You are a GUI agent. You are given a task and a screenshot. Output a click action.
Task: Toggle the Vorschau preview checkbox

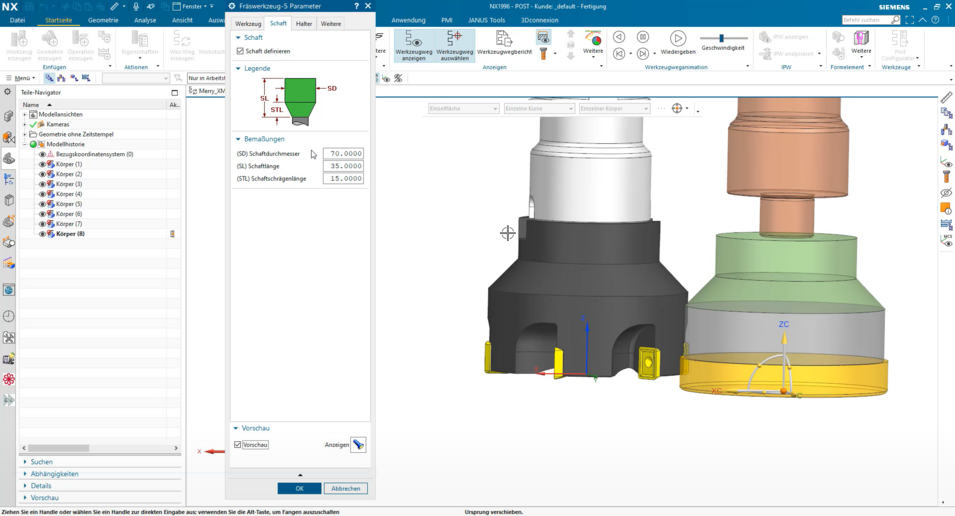click(238, 445)
